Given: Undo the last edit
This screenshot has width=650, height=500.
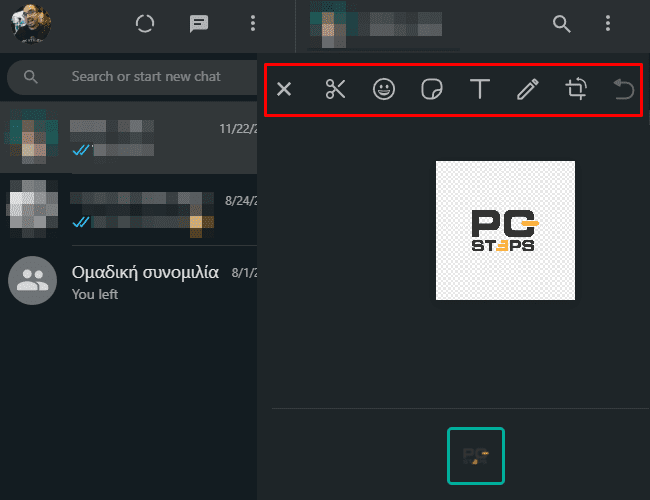Looking at the screenshot, I should coord(623,89).
